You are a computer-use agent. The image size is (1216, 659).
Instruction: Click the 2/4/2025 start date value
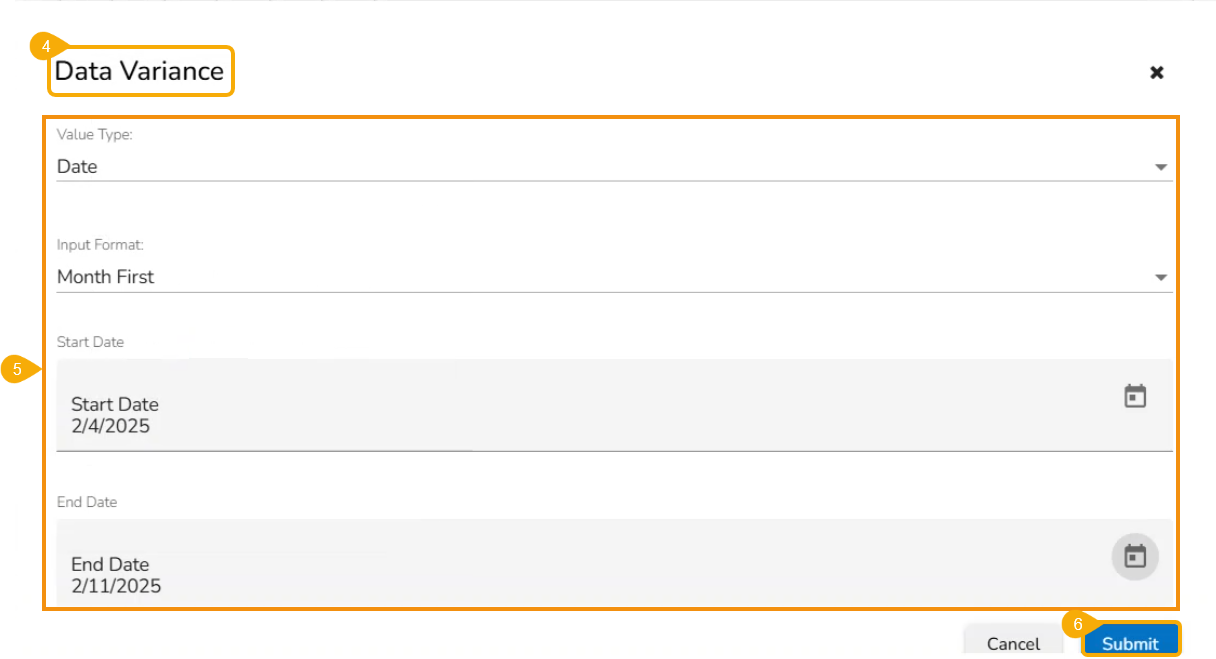click(110, 426)
